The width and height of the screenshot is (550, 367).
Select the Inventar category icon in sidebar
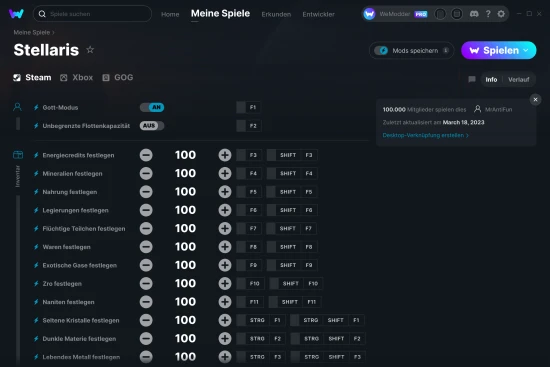(18, 155)
